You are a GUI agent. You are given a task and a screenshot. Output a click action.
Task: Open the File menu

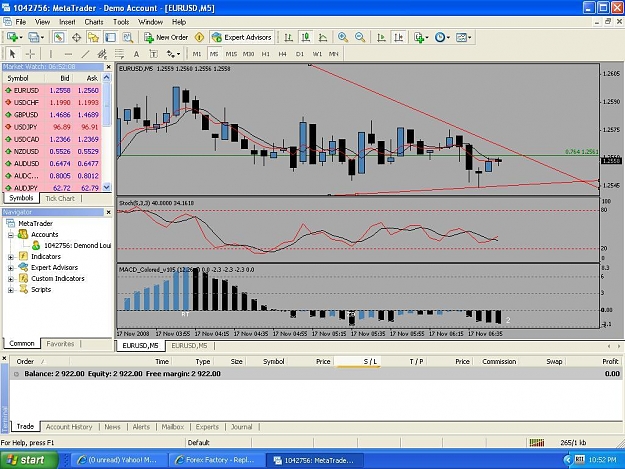(20, 22)
